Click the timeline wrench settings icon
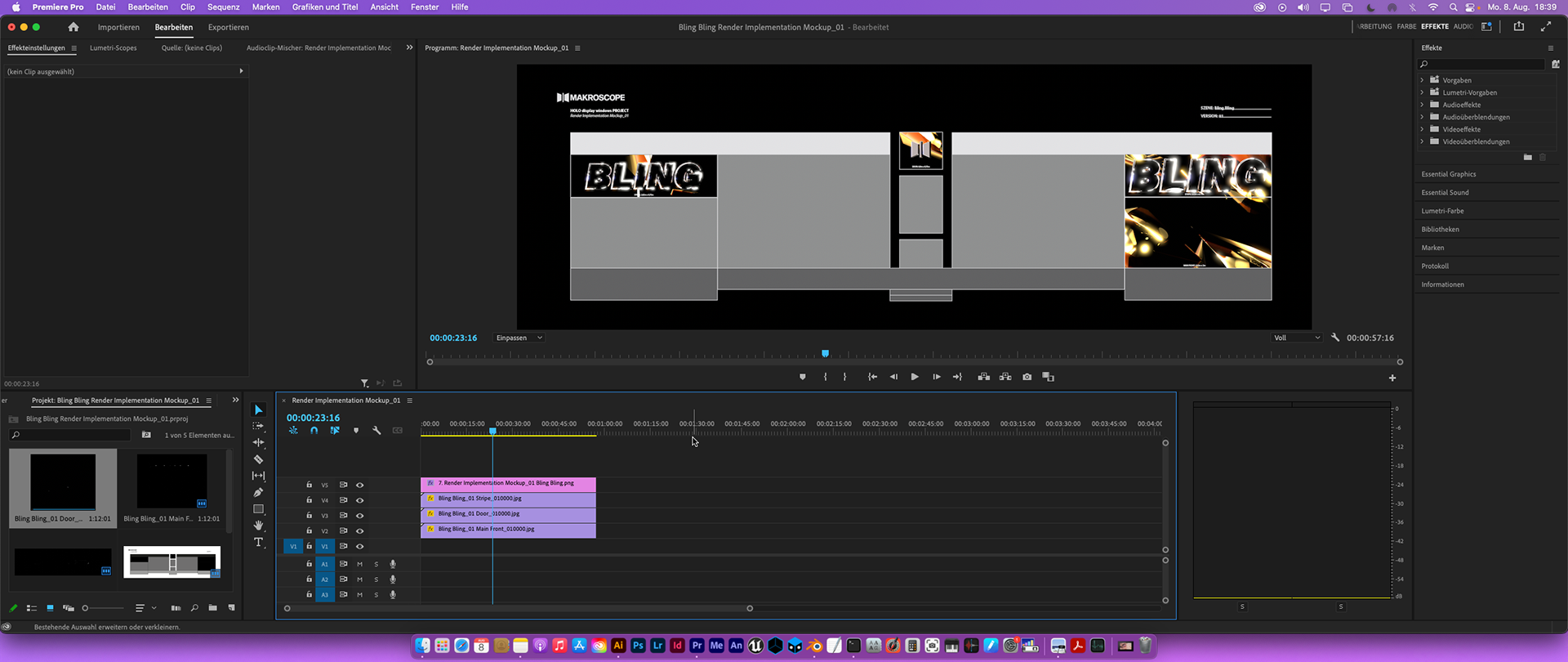The width and height of the screenshot is (1568, 662). click(x=376, y=431)
